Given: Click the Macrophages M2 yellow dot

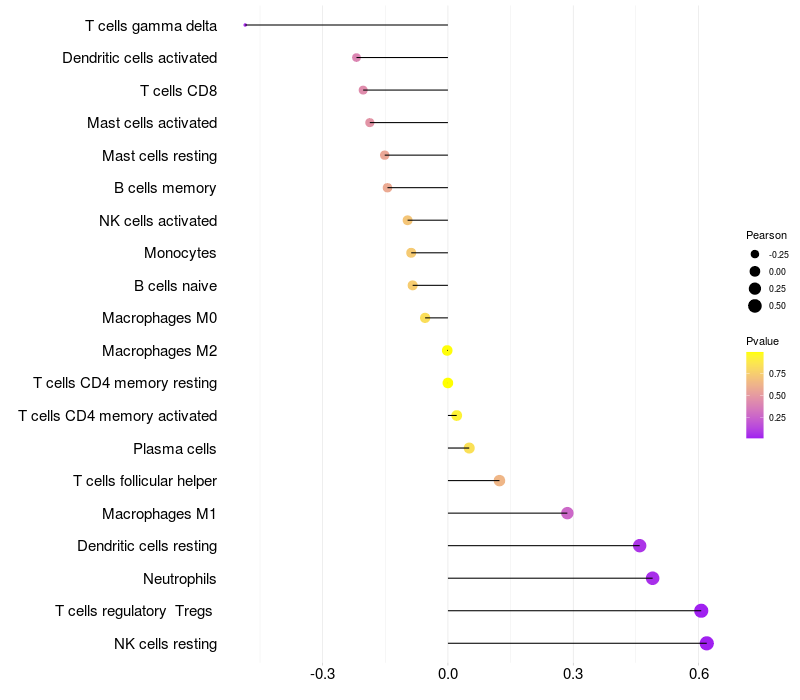Looking at the screenshot, I should (x=447, y=351).
